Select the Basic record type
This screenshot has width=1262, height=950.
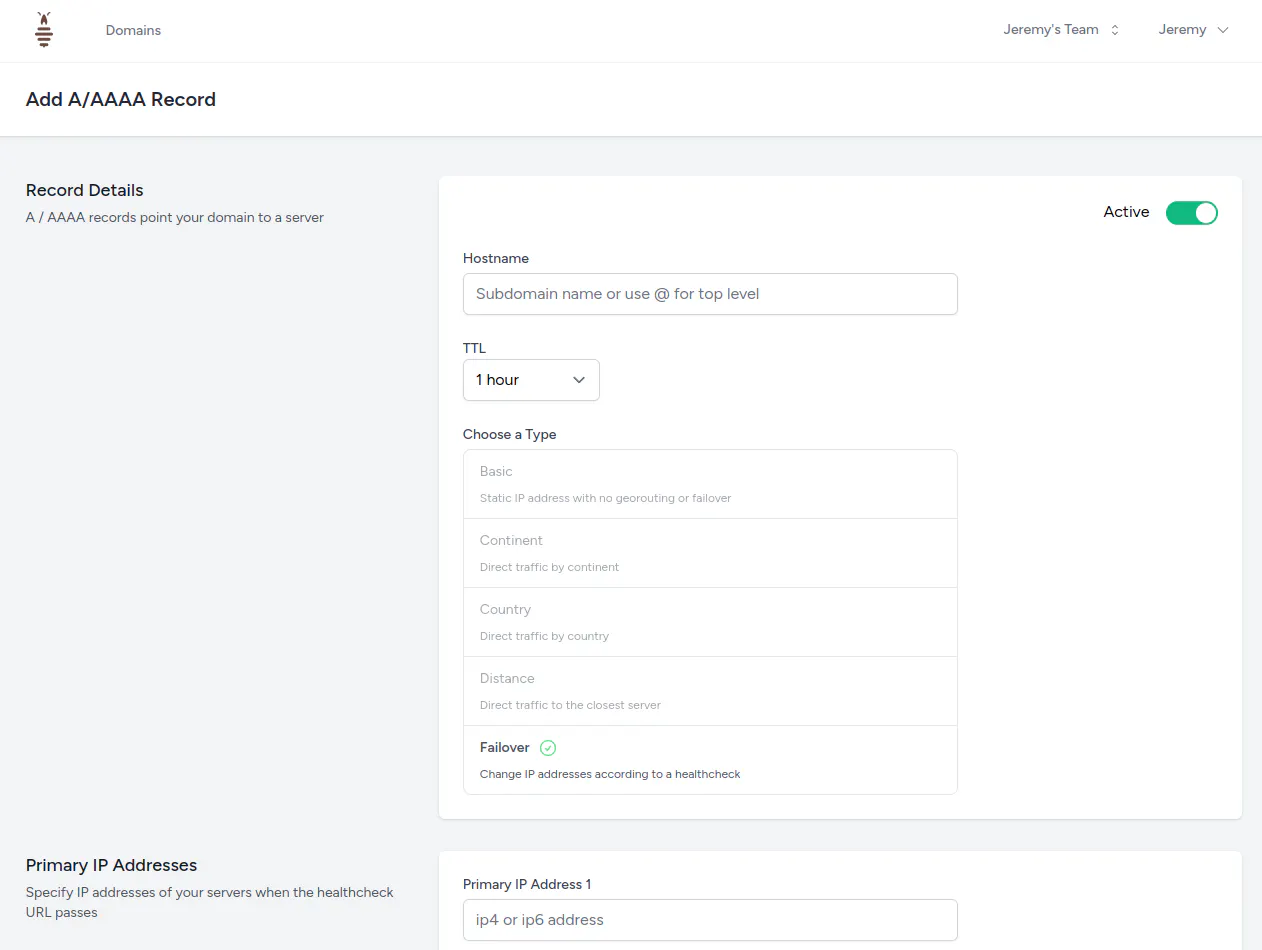[710, 484]
